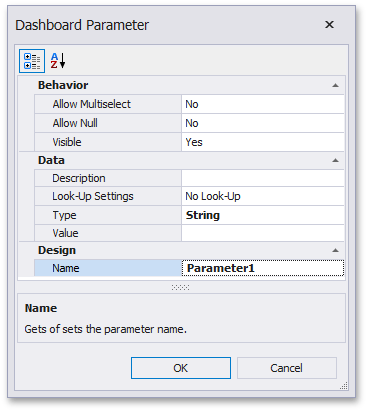
Task: Select the Allow Null value cell
Action: pyautogui.click(x=263, y=123)
